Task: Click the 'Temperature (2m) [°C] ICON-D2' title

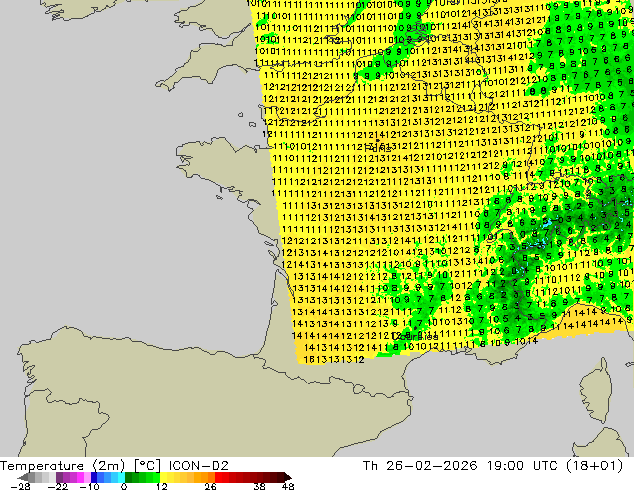Action: pos(114,466)
